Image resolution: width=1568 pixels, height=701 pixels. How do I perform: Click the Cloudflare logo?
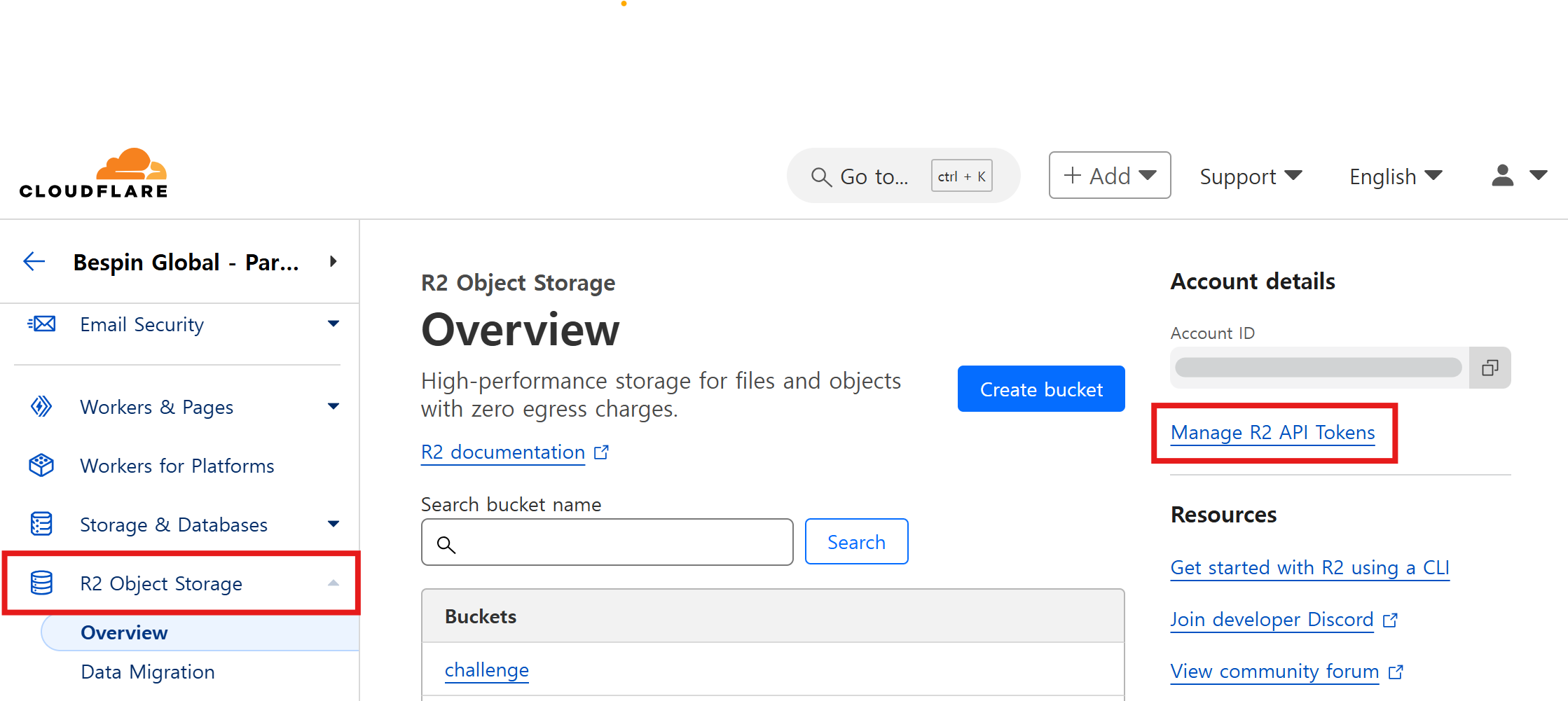tap(94, 174)
